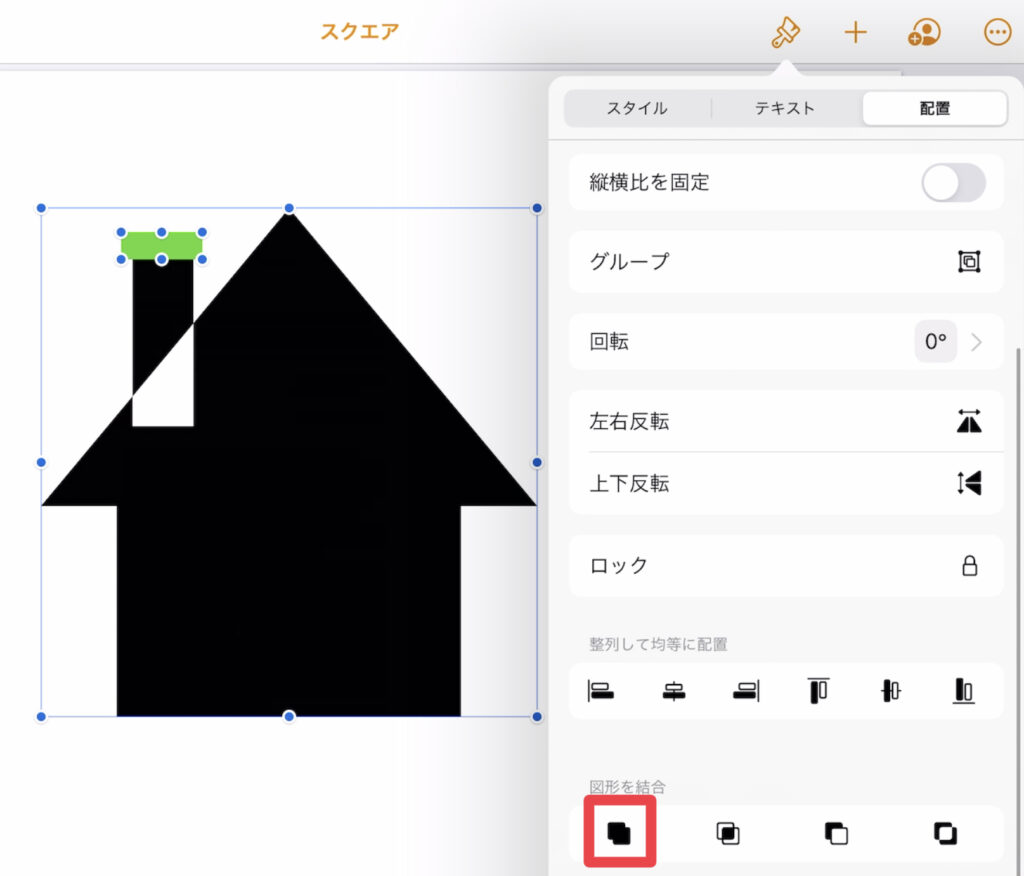The image size is (1024, 876).
Task: Align selected objects to the right edge
Action: click(x=746, y=690)
